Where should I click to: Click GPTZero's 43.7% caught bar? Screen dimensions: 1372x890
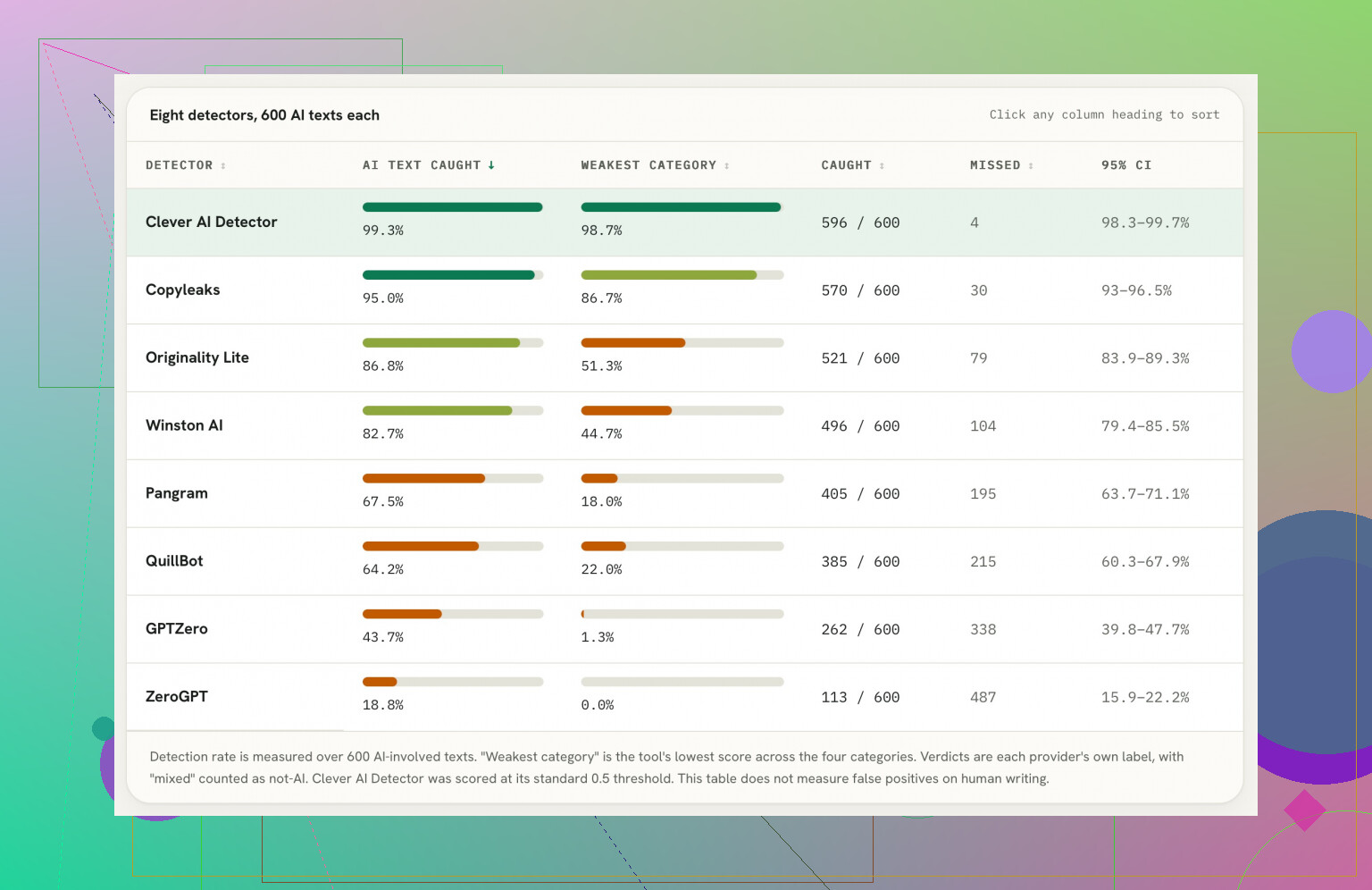(x=453, y=614)
